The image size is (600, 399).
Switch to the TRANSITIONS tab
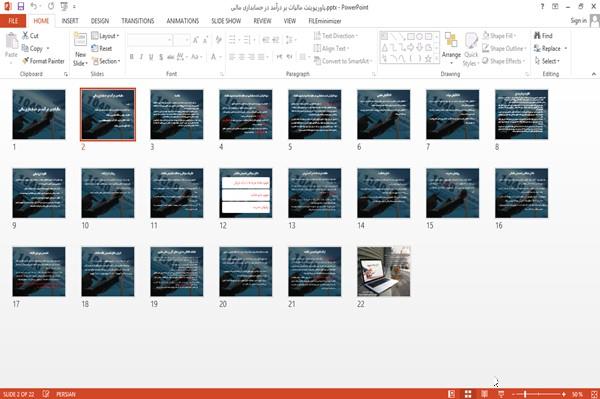click(138, 21)
